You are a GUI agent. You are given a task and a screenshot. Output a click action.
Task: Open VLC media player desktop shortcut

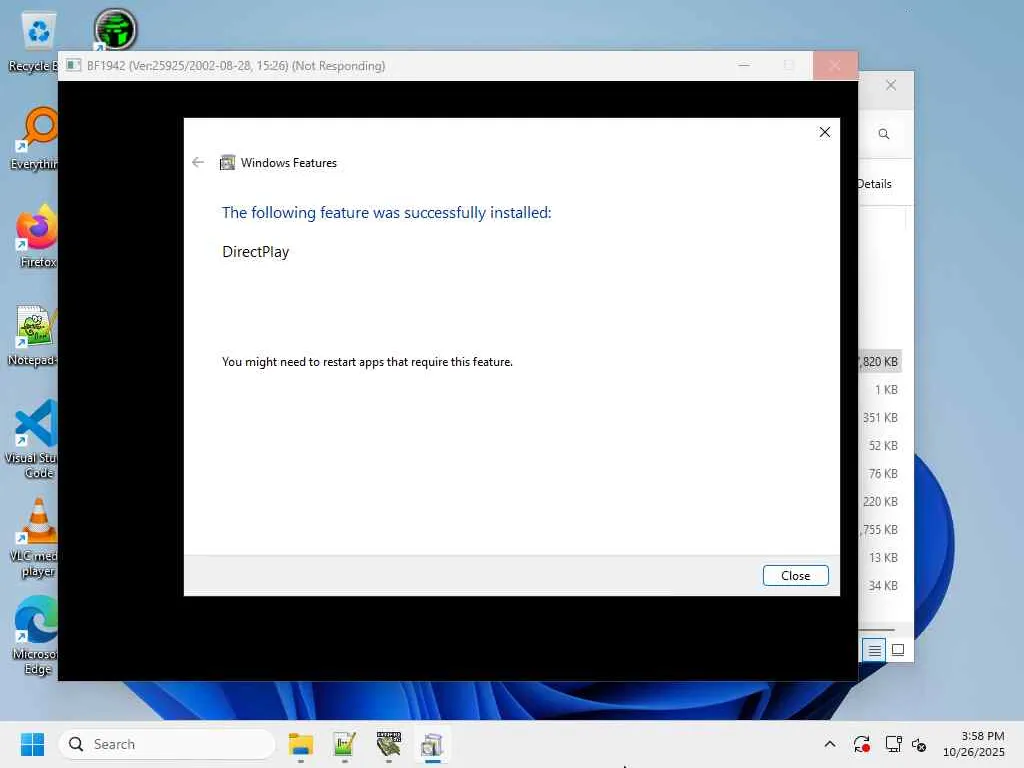click(x=34, y=538)
